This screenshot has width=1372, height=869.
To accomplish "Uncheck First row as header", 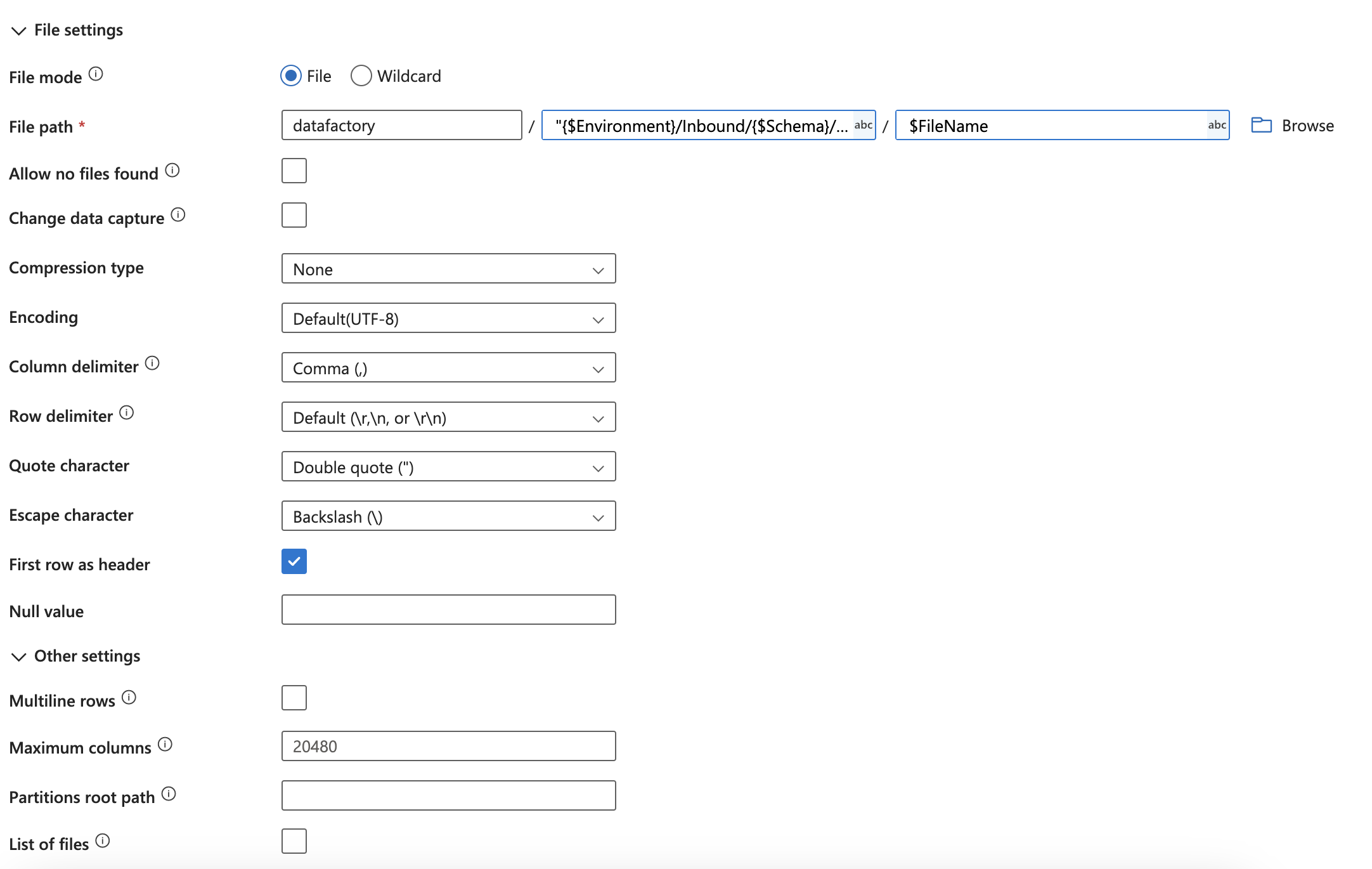I will pos(294,561).
